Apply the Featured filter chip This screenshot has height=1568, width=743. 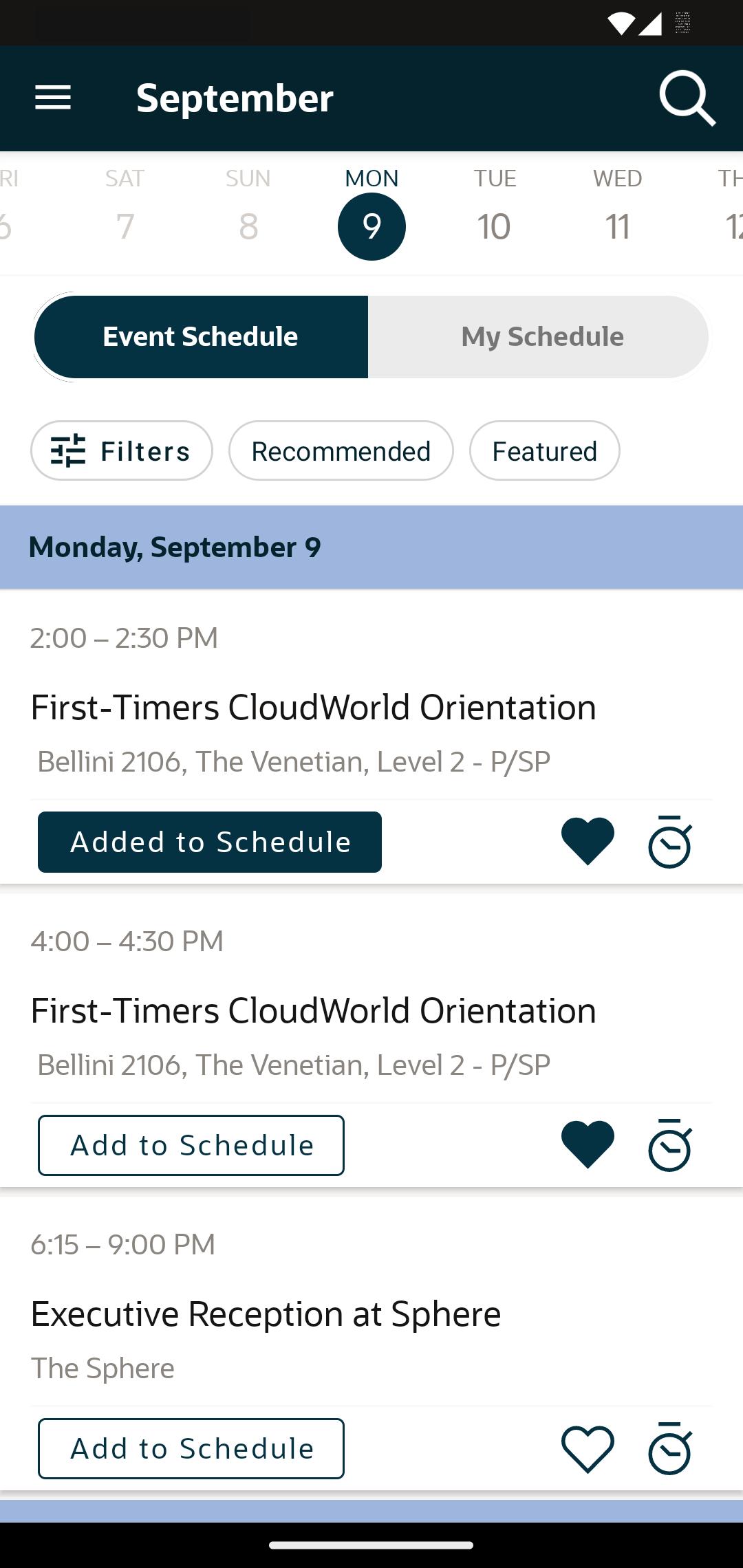point(545,450)
